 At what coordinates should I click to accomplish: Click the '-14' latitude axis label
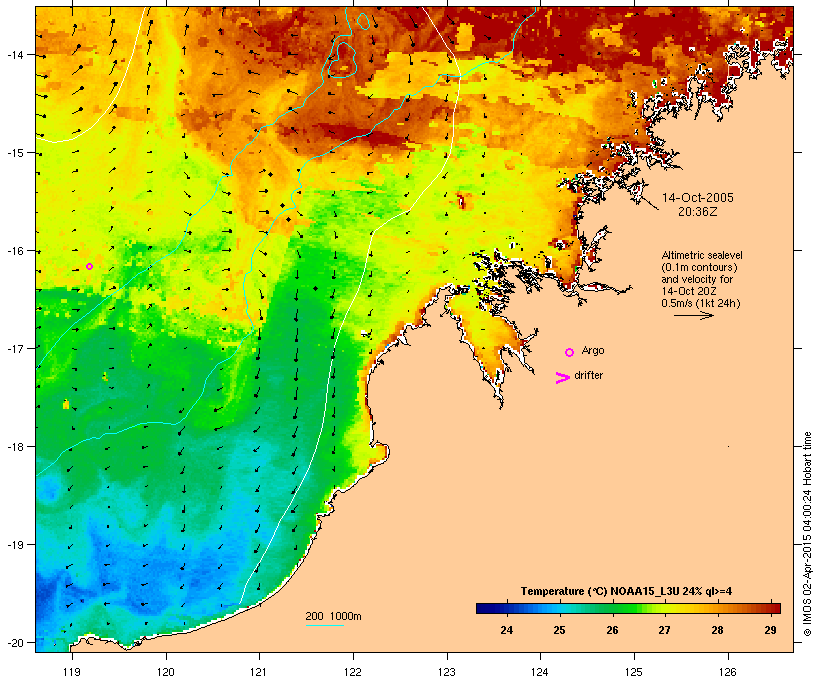click(14, 54)
